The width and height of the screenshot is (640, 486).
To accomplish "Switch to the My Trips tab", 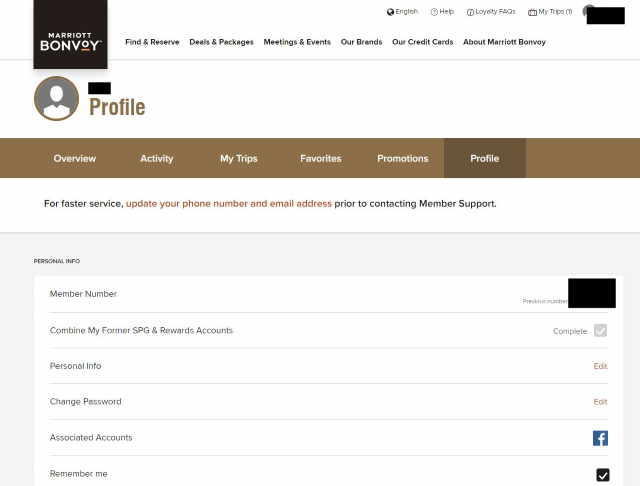I will [x=239, y=158].
